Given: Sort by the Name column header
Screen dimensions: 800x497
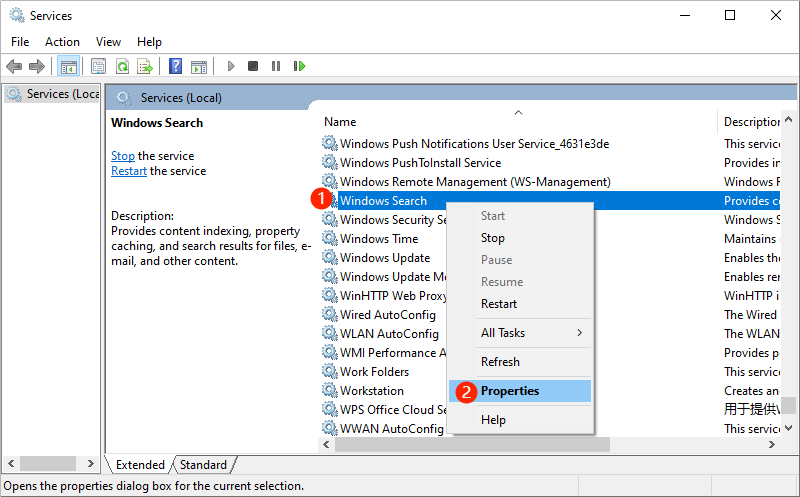Looking at the screenshot, I should click(x=518, y=121).
